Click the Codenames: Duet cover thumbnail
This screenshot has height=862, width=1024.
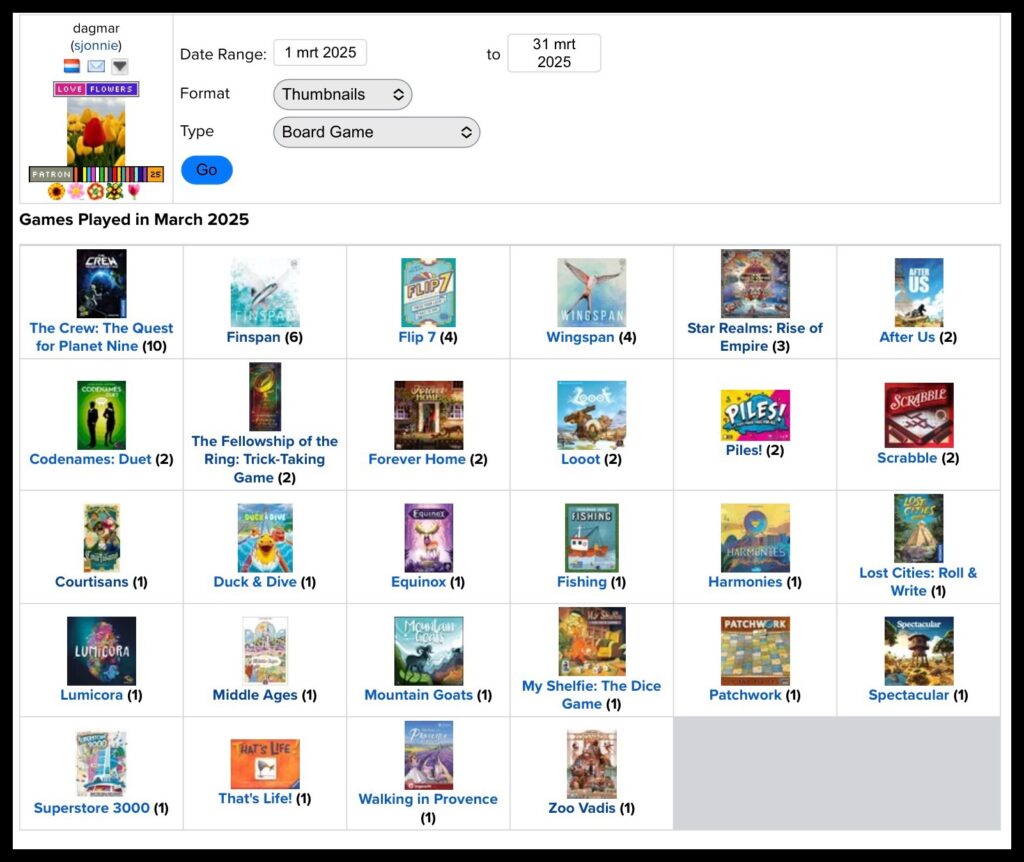(x=101, y=415)
